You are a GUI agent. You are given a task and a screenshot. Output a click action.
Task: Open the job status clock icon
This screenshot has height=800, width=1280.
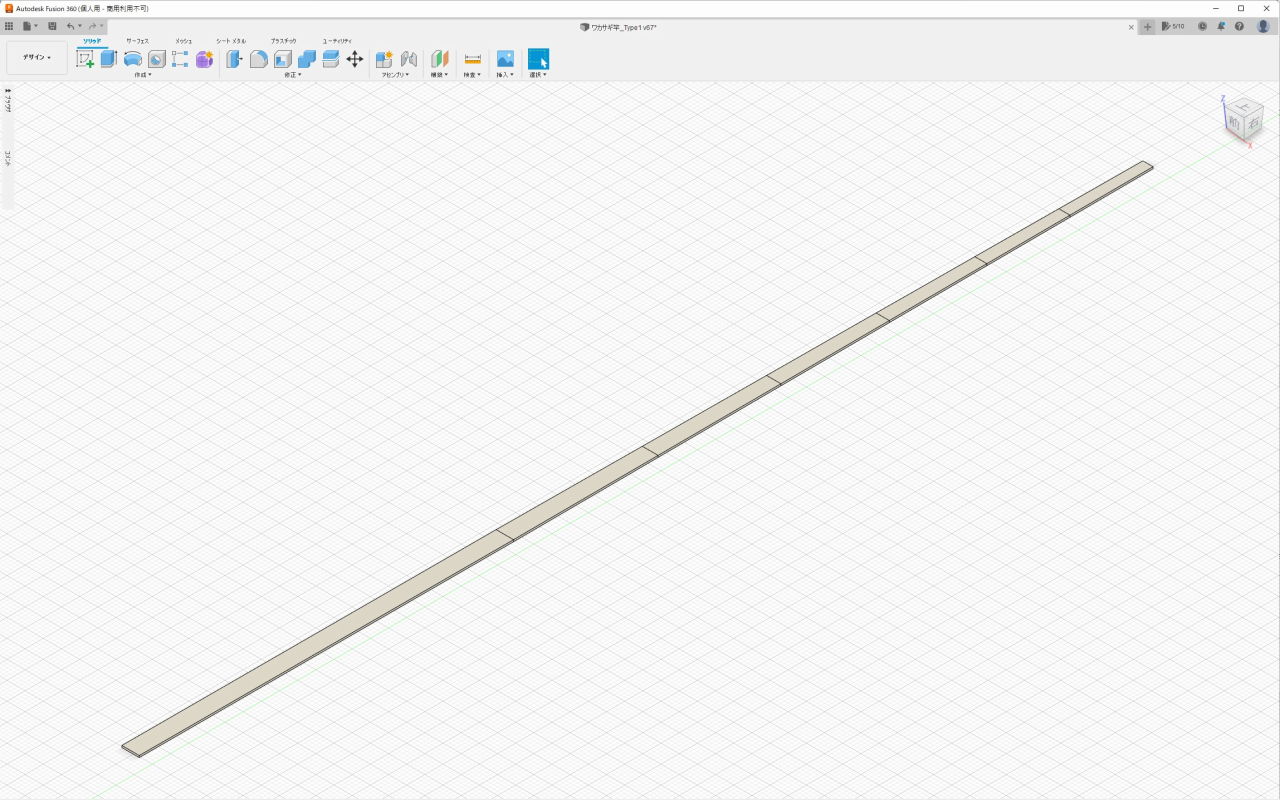coord(1202,26)
